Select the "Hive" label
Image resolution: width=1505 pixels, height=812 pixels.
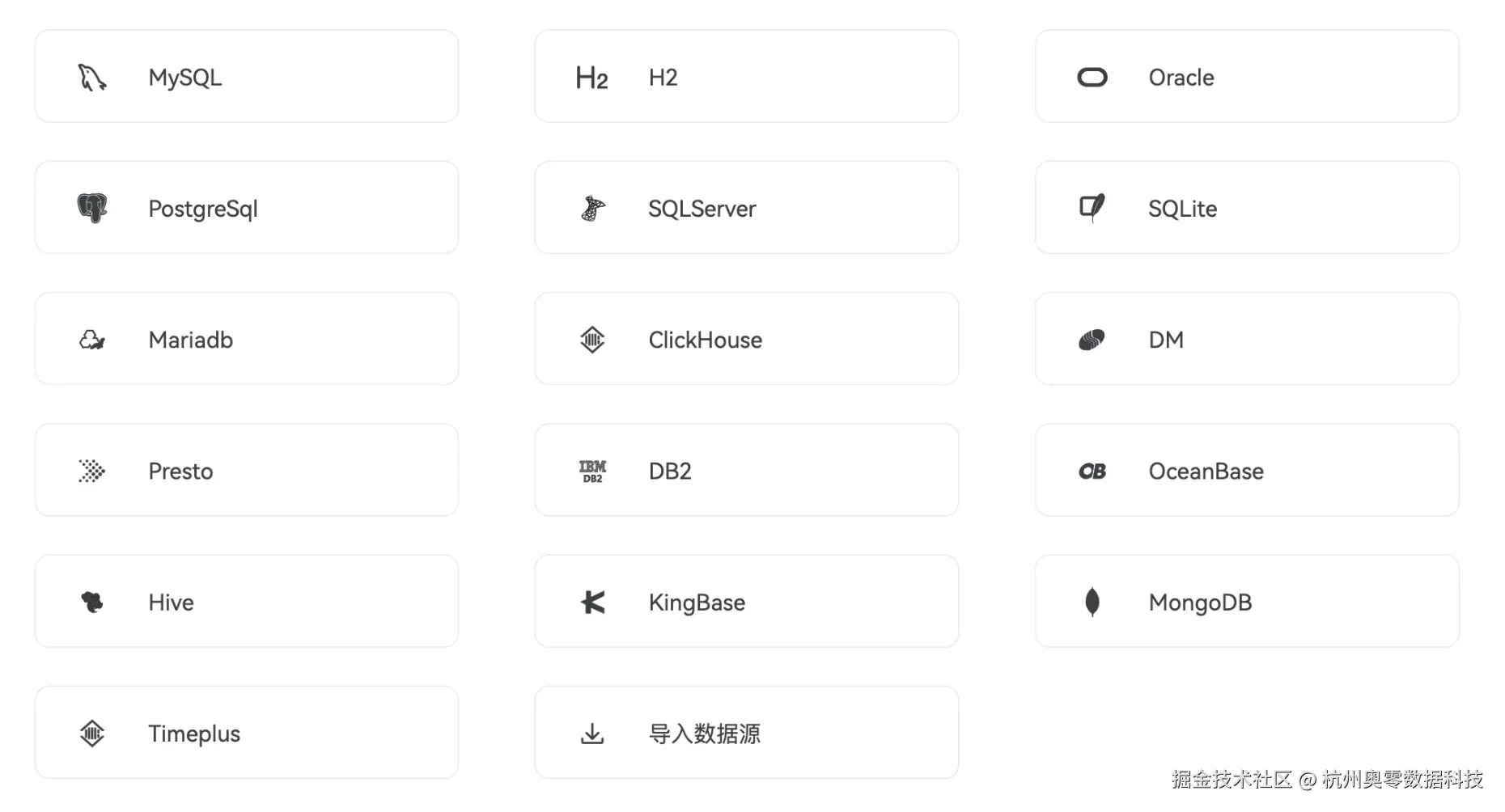click(171, 602)
